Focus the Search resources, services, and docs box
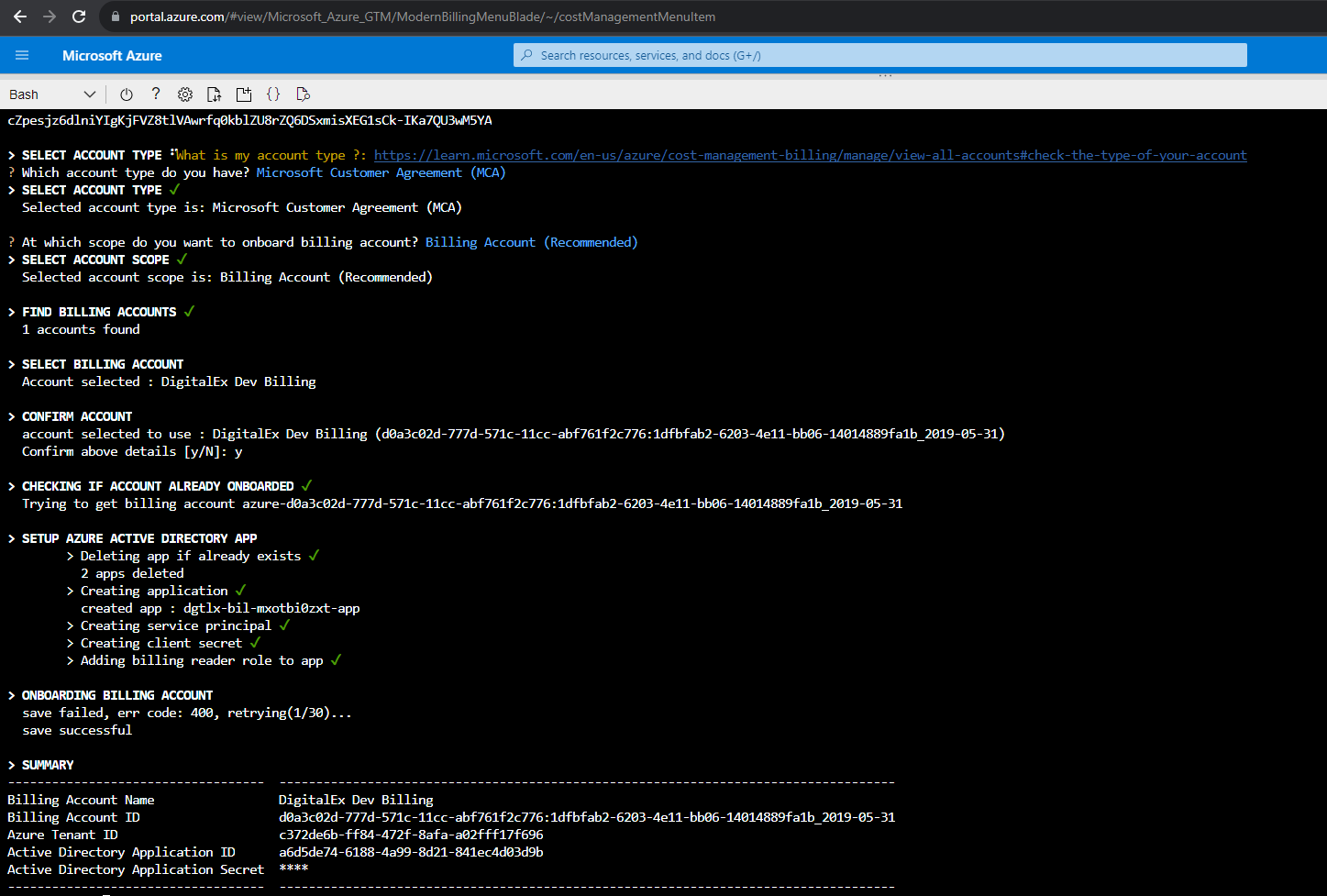The height and width of the screenshot is (896, 1327). [880, 55]
